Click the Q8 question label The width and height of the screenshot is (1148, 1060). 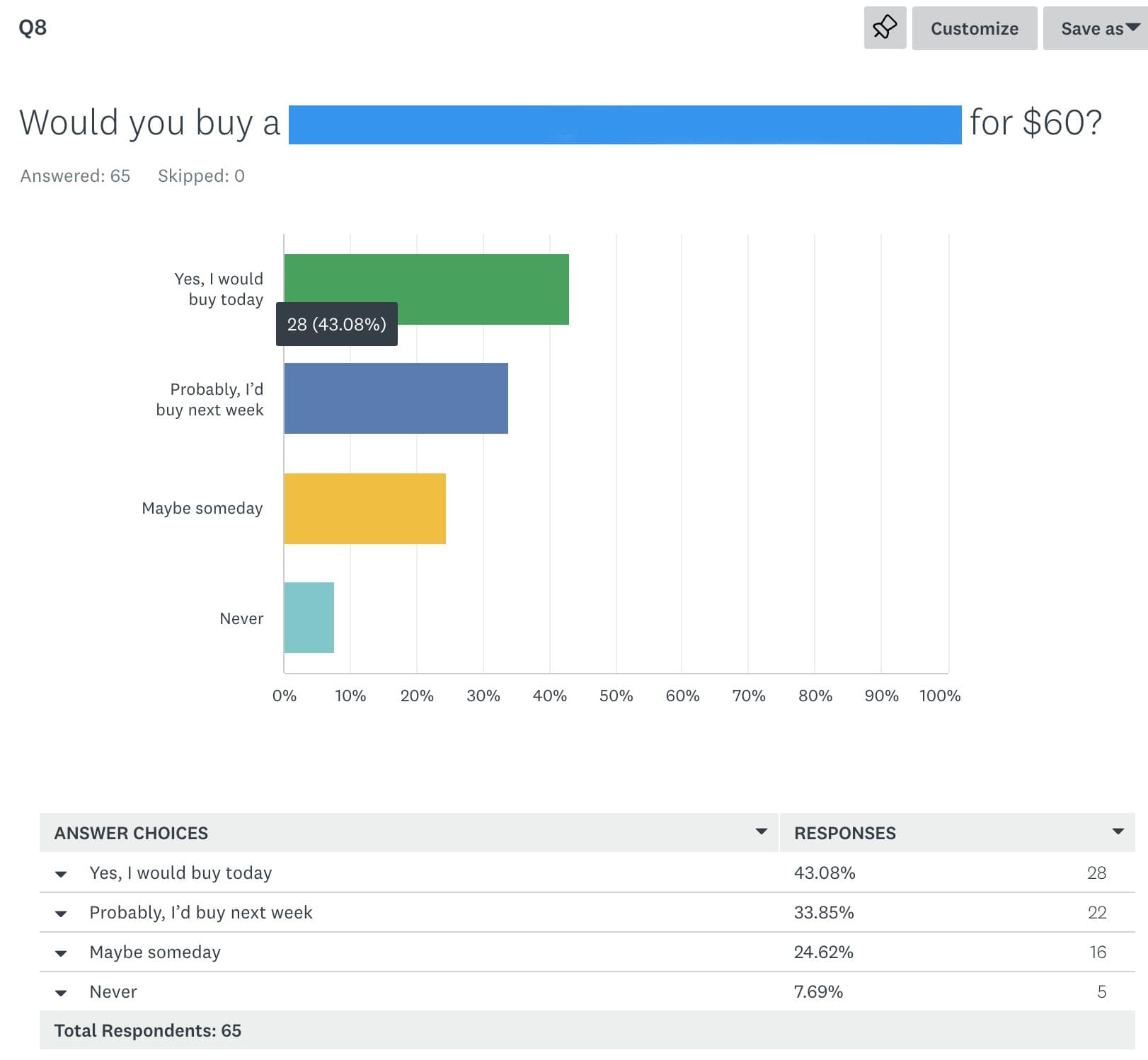pyautogui.click(x=33, y=28)
